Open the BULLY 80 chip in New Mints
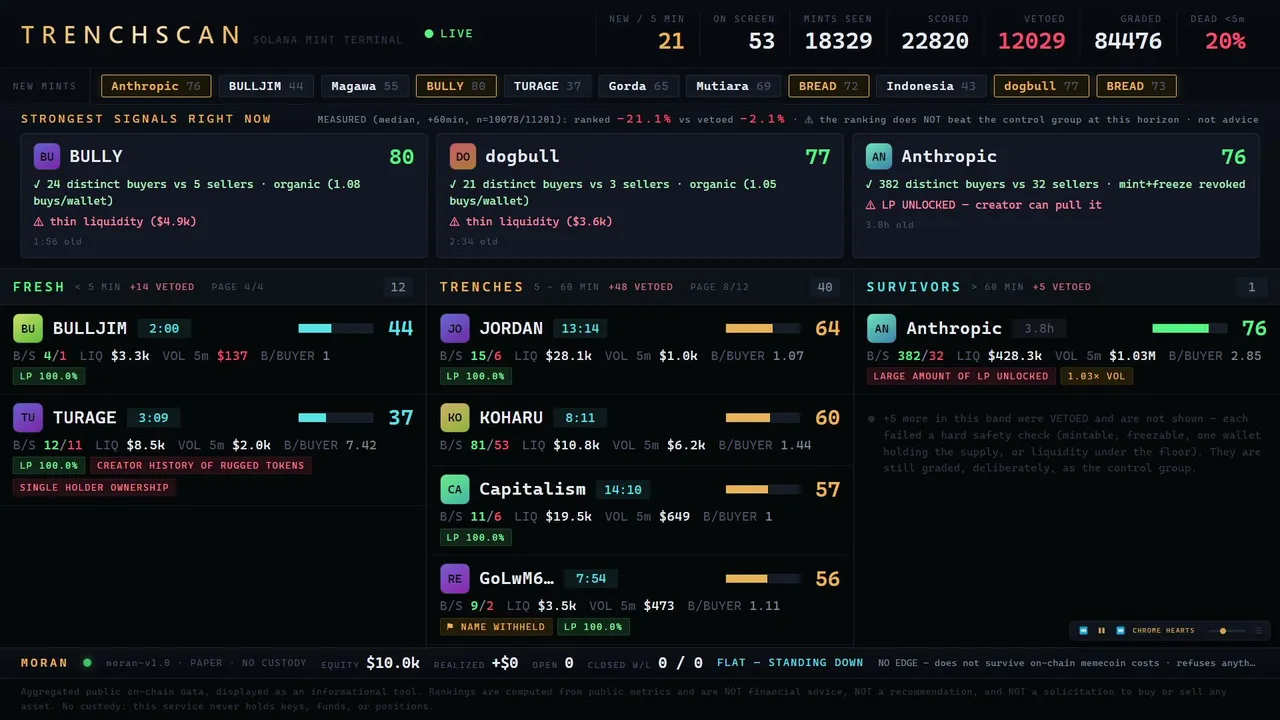Screen dimensions: 1280x720 coord(456,86)
